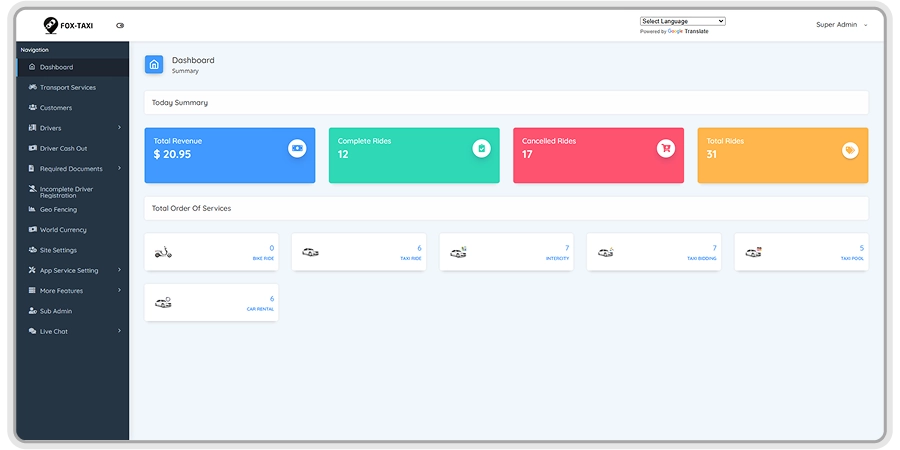Click the TAXI POOL label
This screenshot has width=900, height=450.
pos(852,259)
